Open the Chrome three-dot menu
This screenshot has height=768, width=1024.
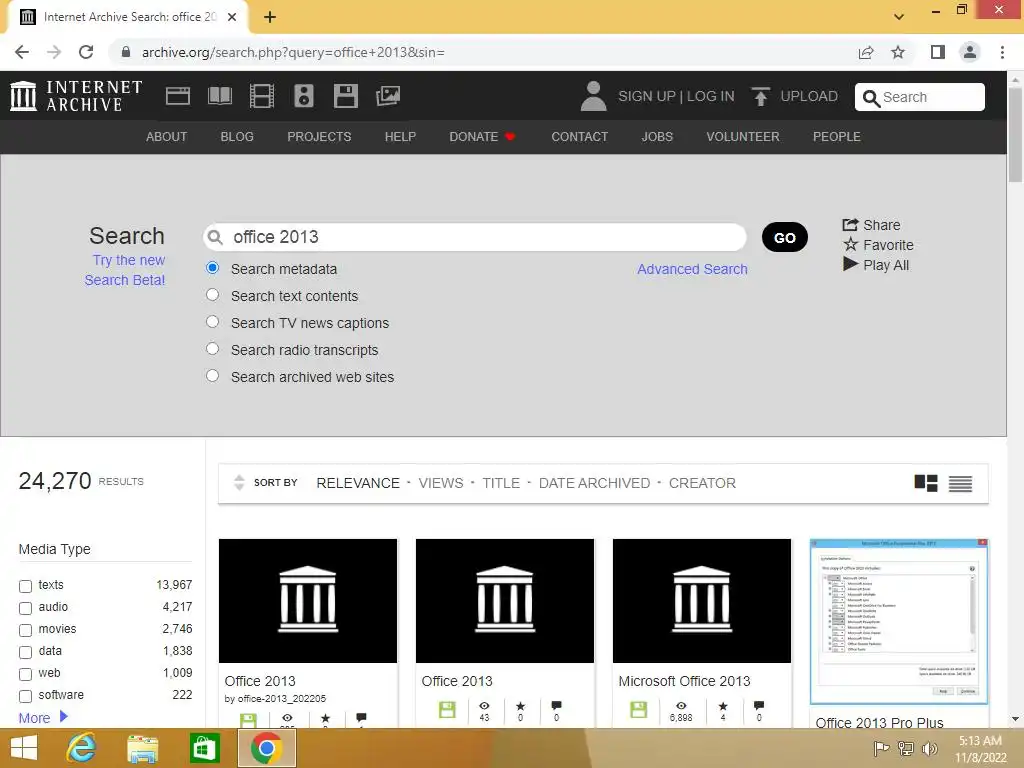tap(1002, 52)
